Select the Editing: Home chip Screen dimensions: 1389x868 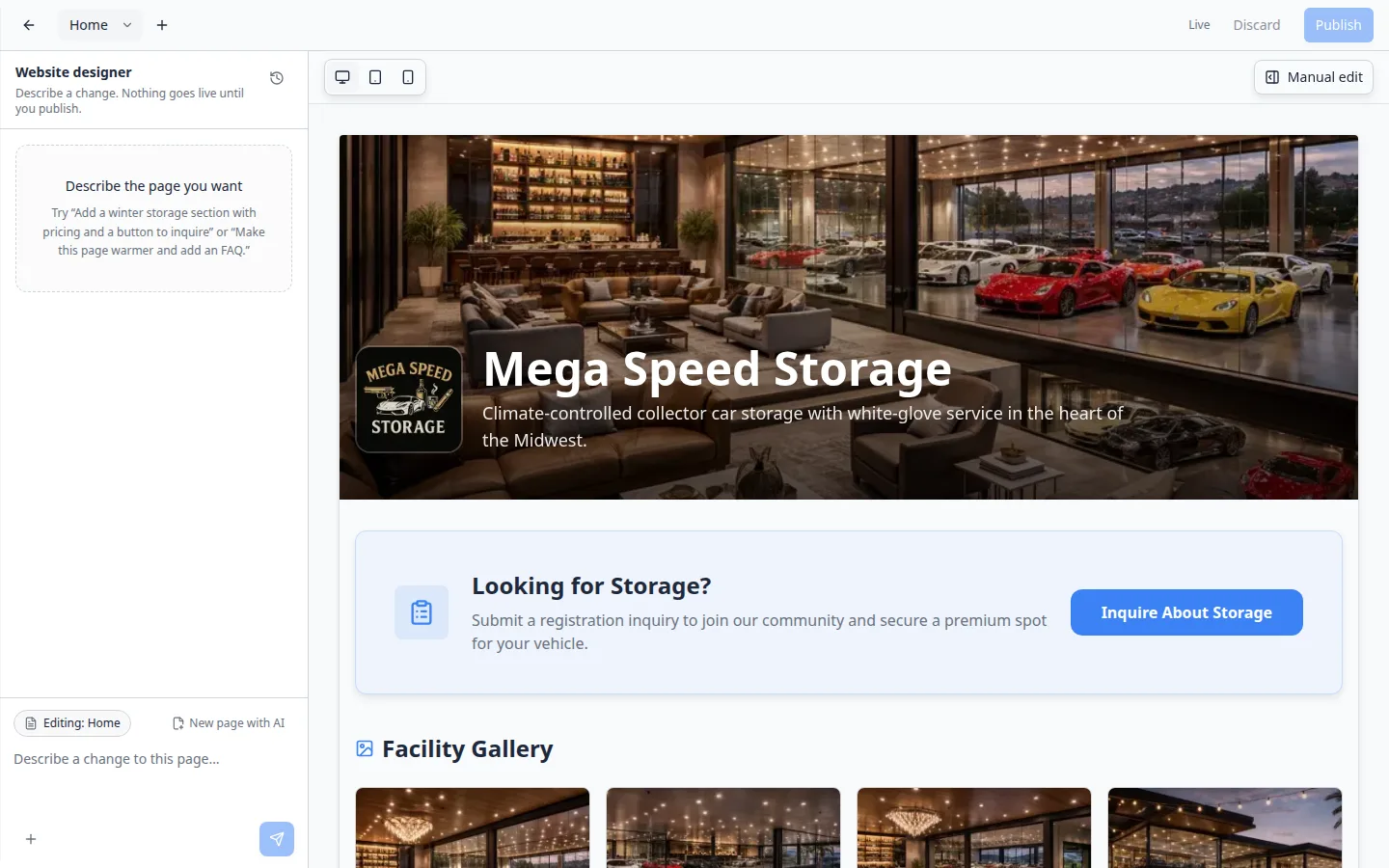tap(72, 723)
